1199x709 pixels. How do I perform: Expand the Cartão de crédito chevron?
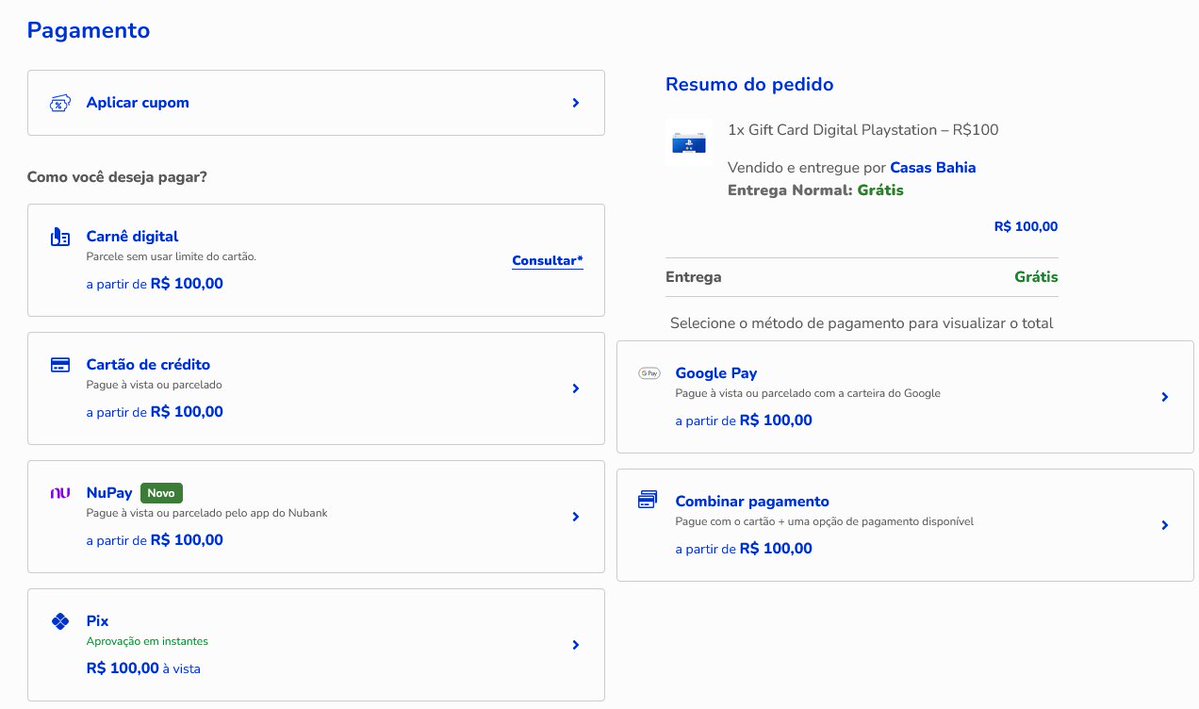coord(576,389)
